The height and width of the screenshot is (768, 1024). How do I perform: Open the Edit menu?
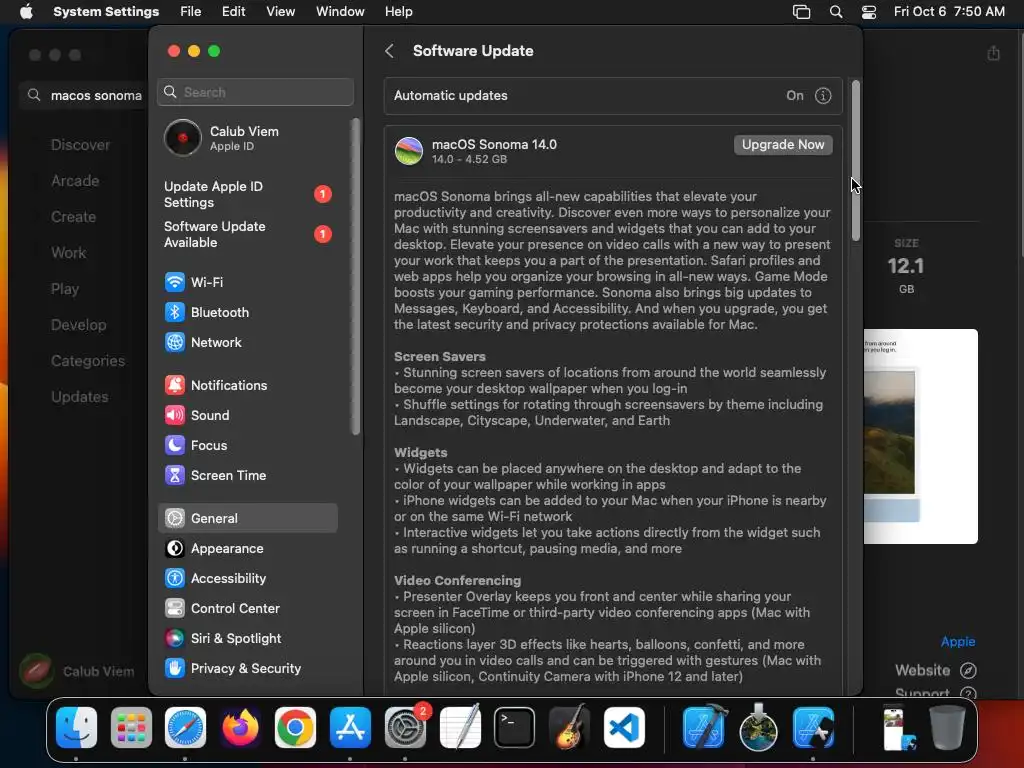pos(233,12)
